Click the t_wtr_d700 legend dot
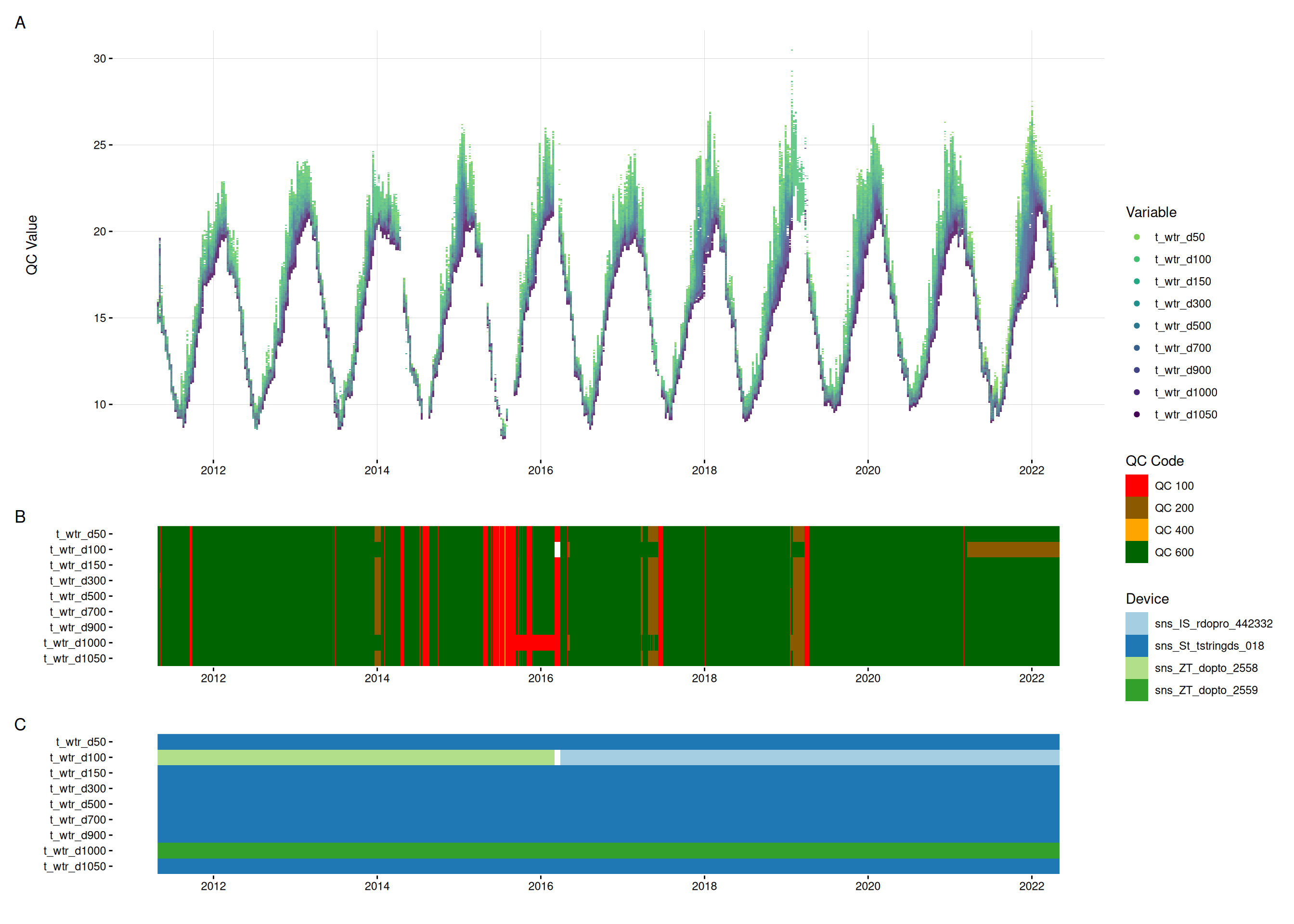Image resolution: width=1294 pixels, height=924 pixels. (x=1137, y=348)
